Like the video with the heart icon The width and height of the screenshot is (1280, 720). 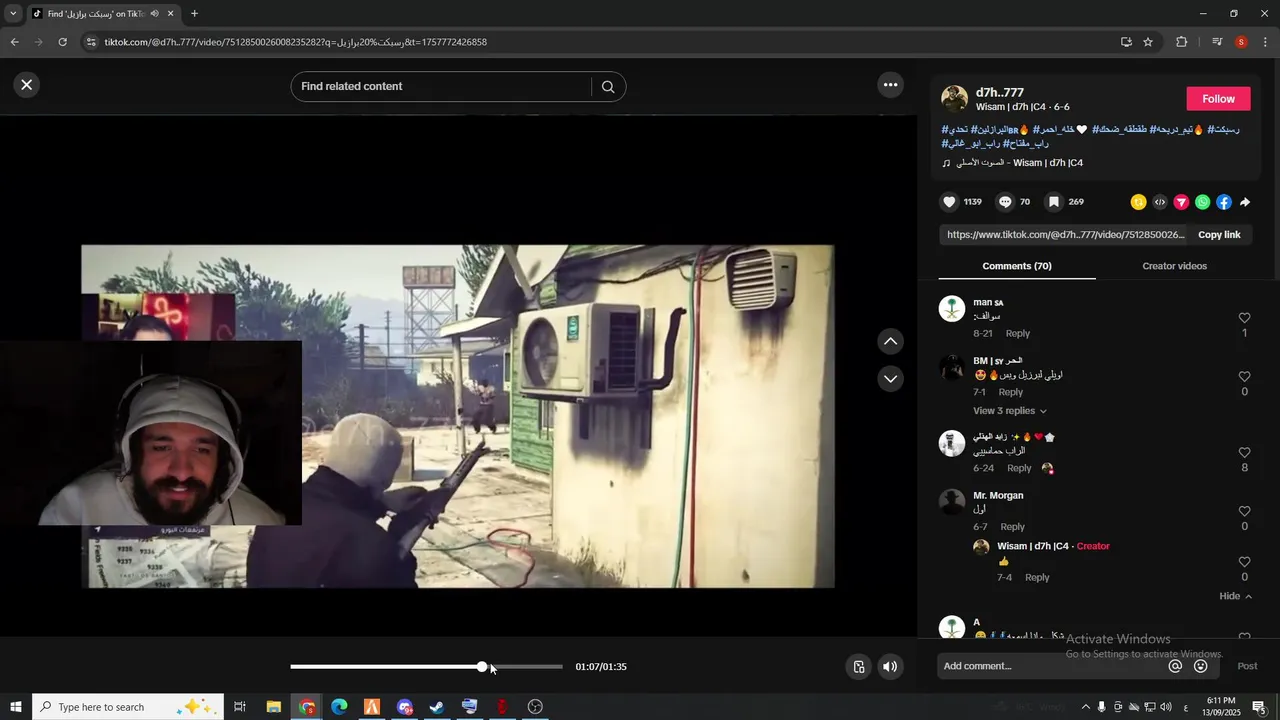coord(949,202)
